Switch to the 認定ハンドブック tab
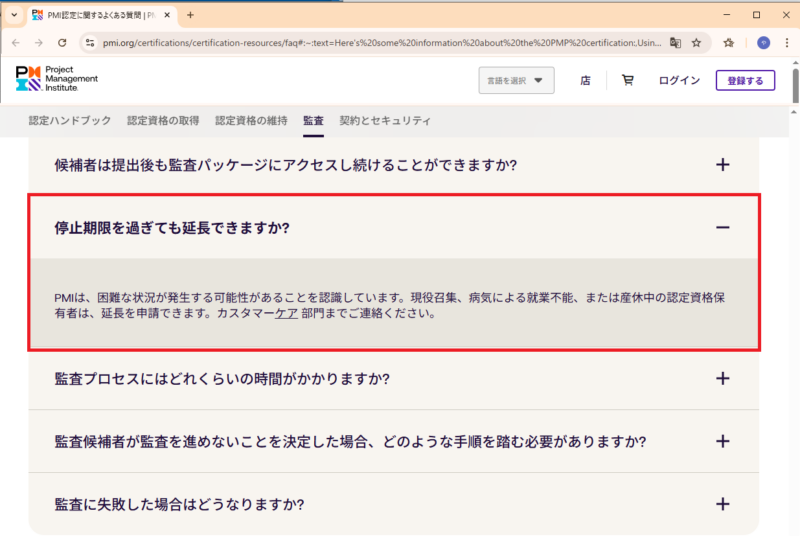 pyautogui.click(x=70, y=121)
